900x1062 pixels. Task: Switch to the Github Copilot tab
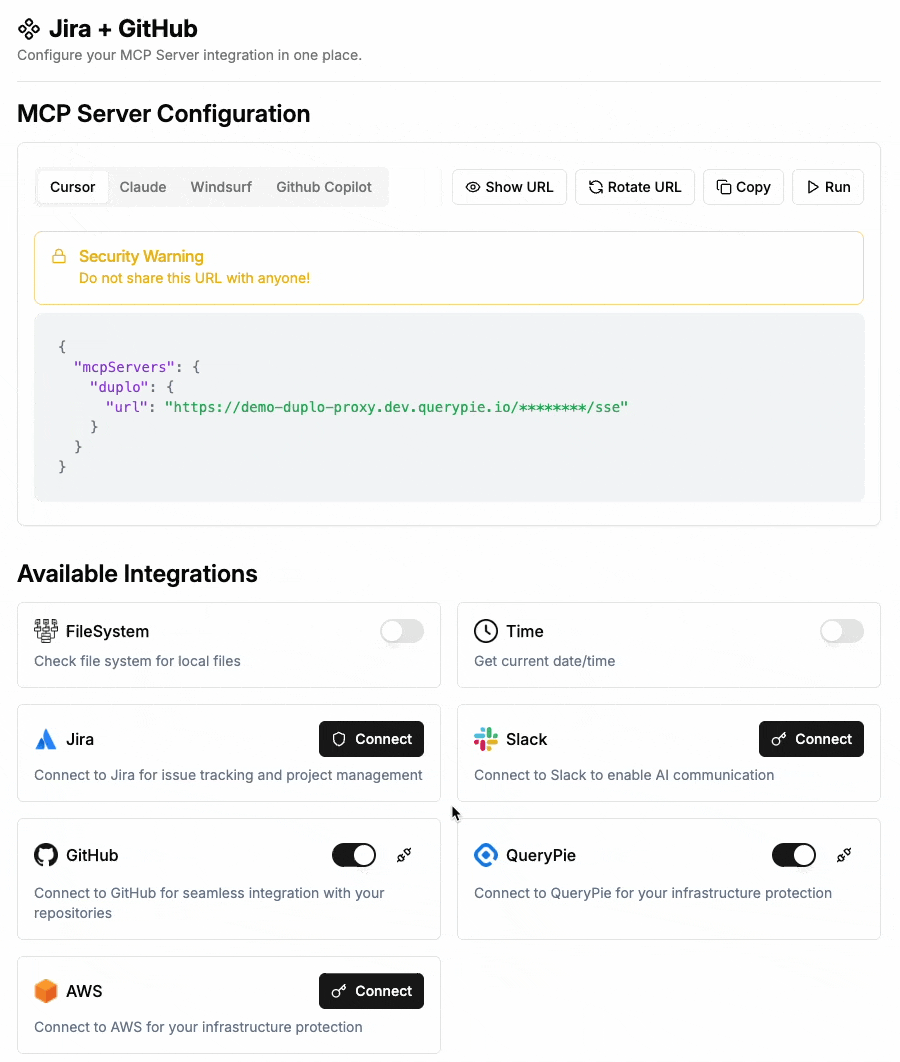click(323, 187)
